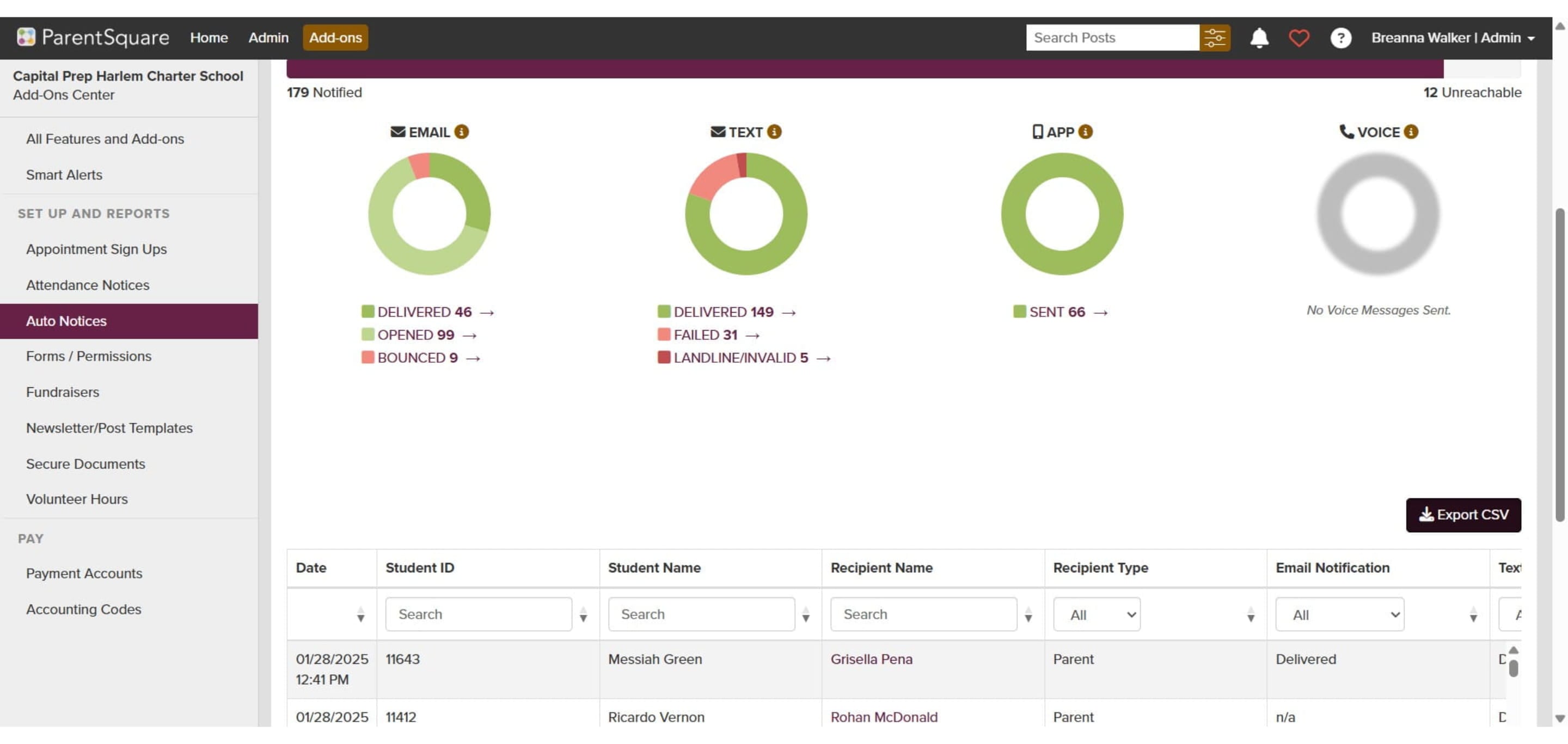Sort table by Recipient Type arrows
The height and width of the screenshot is (744, 1568).
click(1250, 614)
